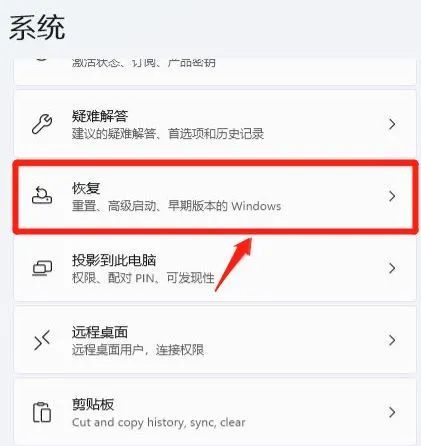421x446 pixels.
Task: Select the 恢复 title text
Action: (x=86, y=188)
